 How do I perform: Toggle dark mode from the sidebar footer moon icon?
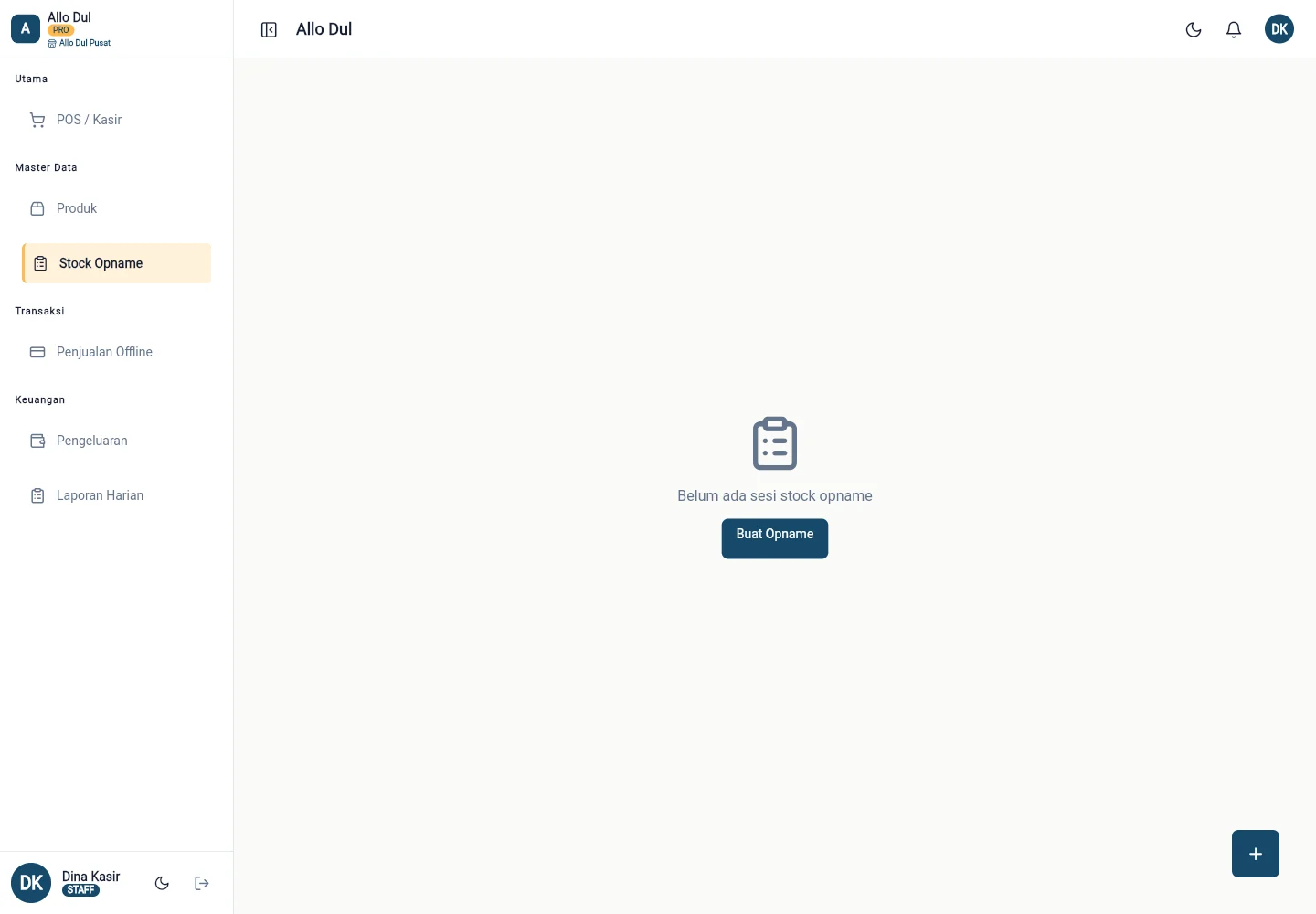[x=162, y=883]
